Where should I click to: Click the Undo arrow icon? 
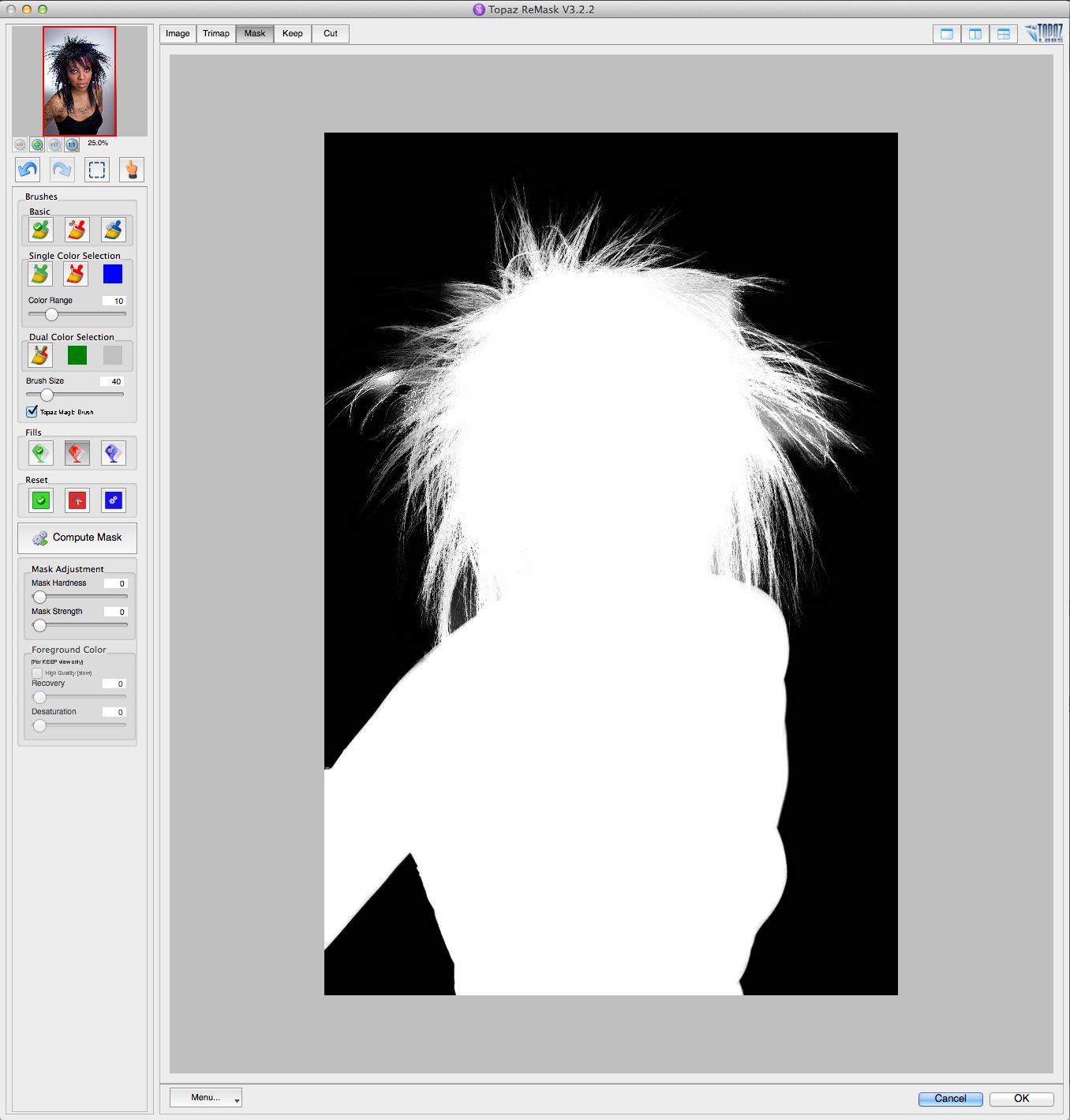coord(28,170)
